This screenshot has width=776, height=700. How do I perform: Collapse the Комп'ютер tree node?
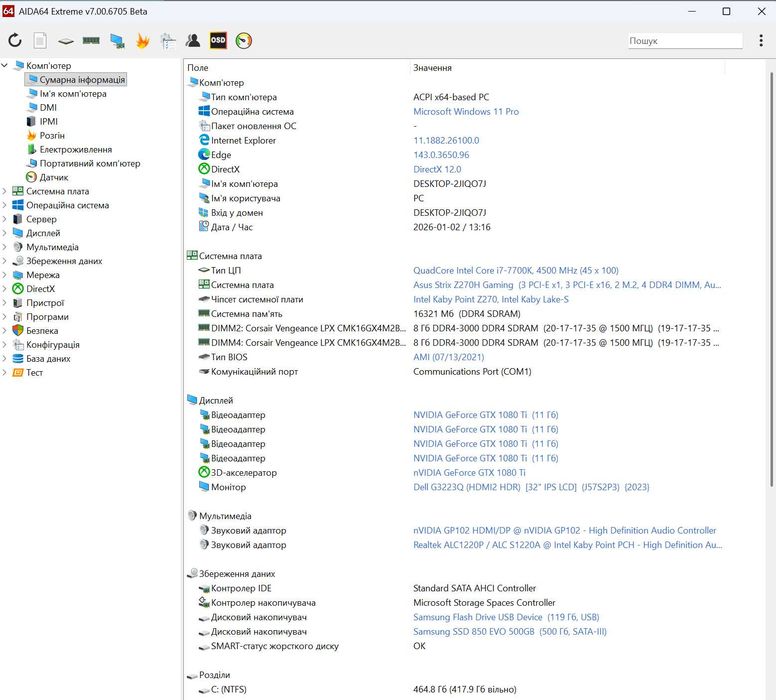tap(5, 66)
